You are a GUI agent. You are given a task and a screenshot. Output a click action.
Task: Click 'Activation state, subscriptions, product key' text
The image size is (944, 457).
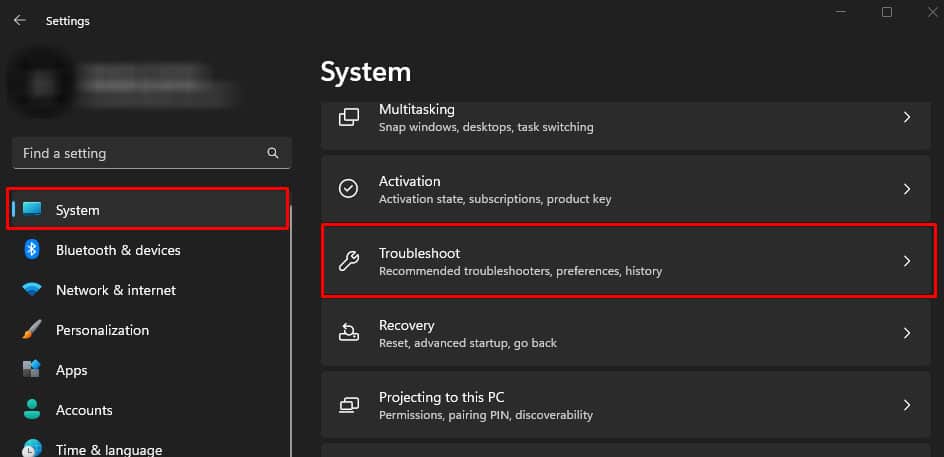[495, 199]
